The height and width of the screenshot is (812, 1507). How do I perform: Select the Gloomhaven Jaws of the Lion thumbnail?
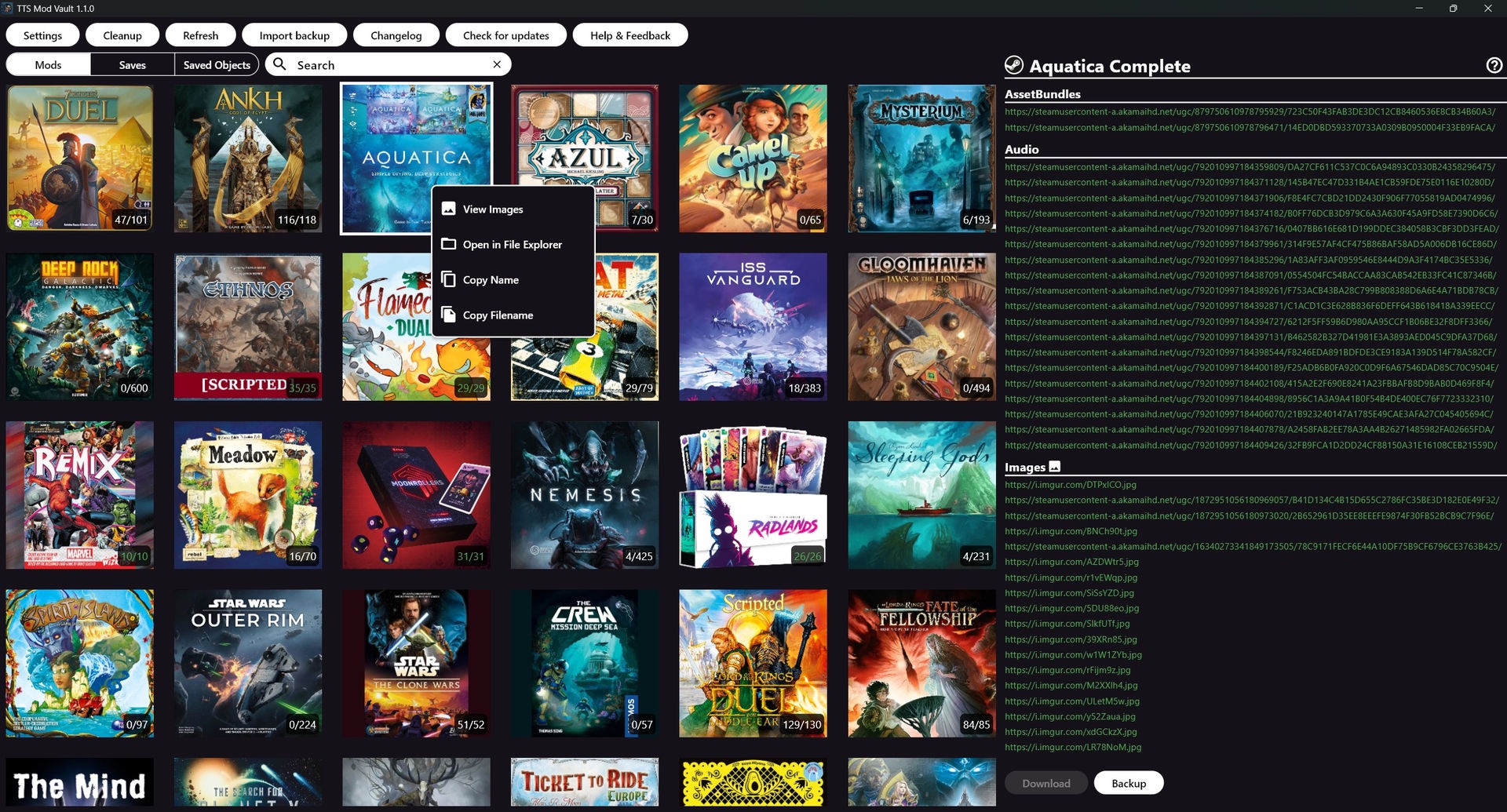[x=921, y=326]
